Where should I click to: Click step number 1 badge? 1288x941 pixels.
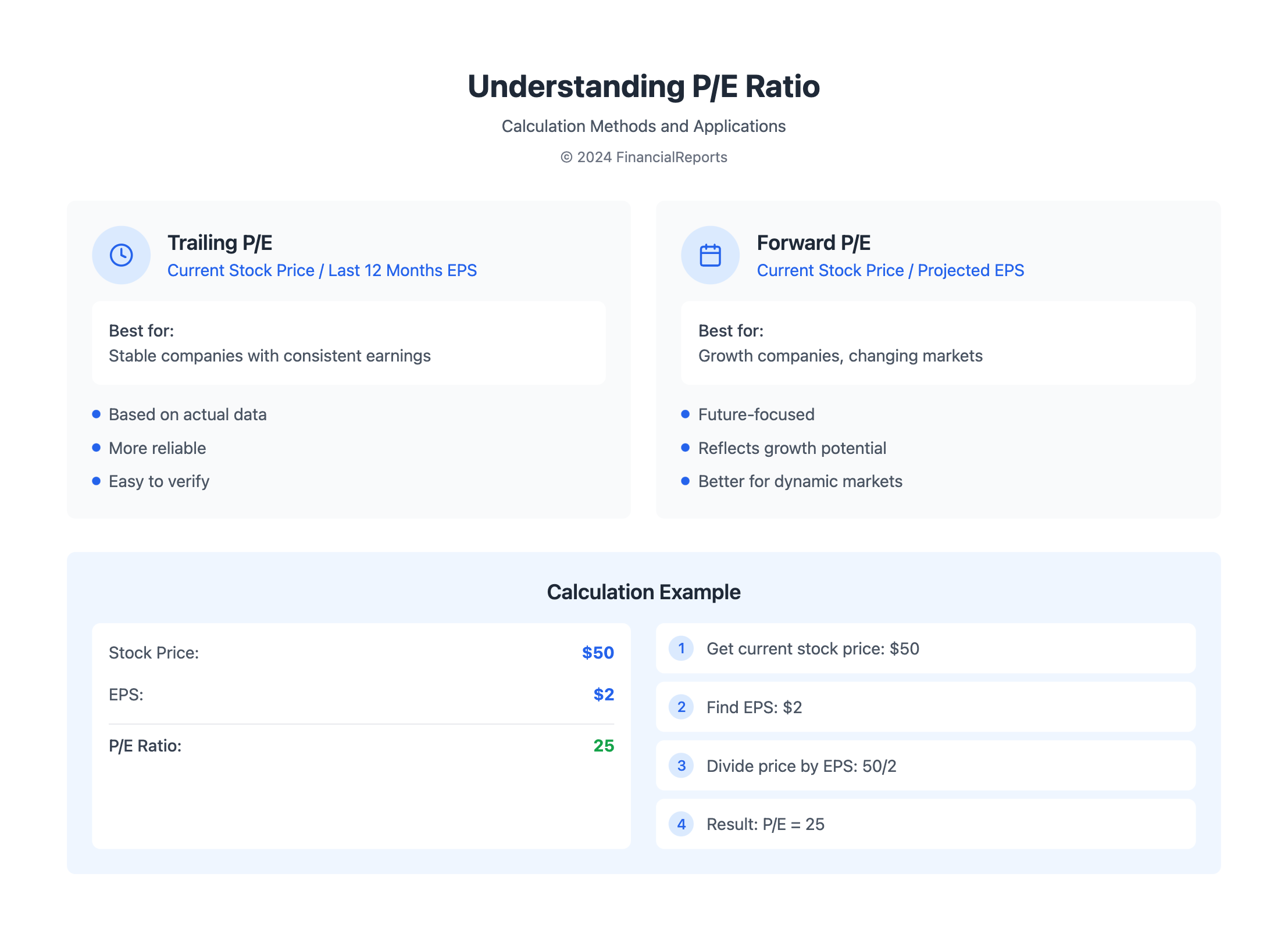pyautogui.click(x=681, y=649)
